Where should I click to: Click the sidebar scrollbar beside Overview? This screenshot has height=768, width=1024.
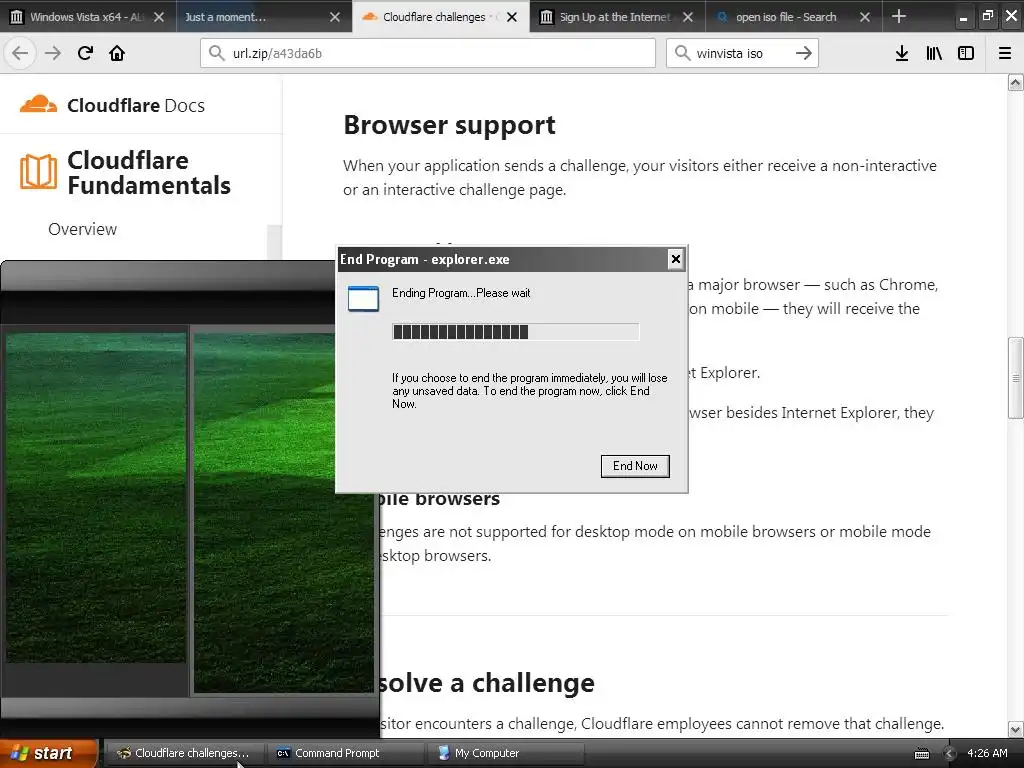click(275, 242)
